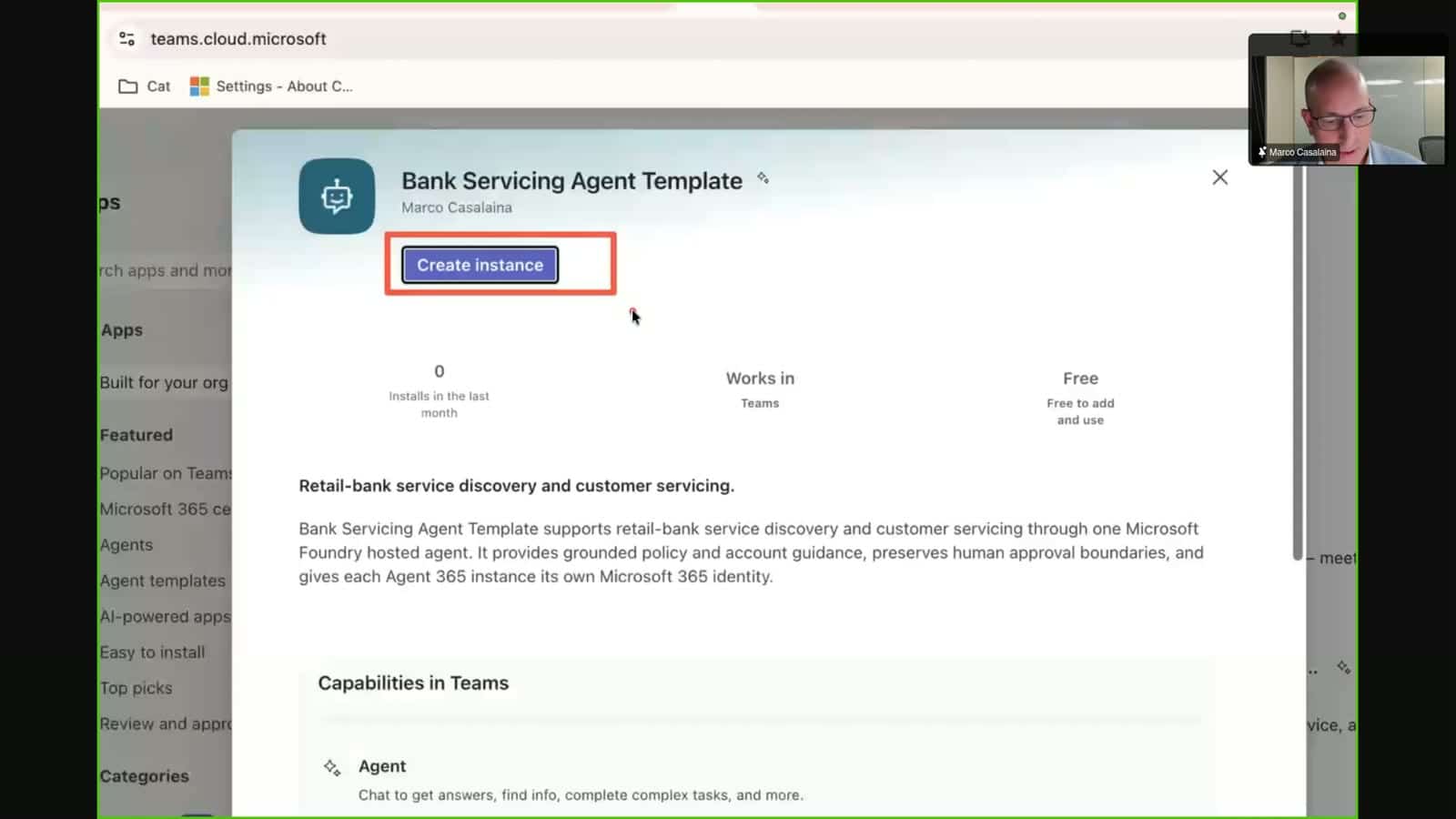Click the Agent capability sparkle icon

[332, 767]
